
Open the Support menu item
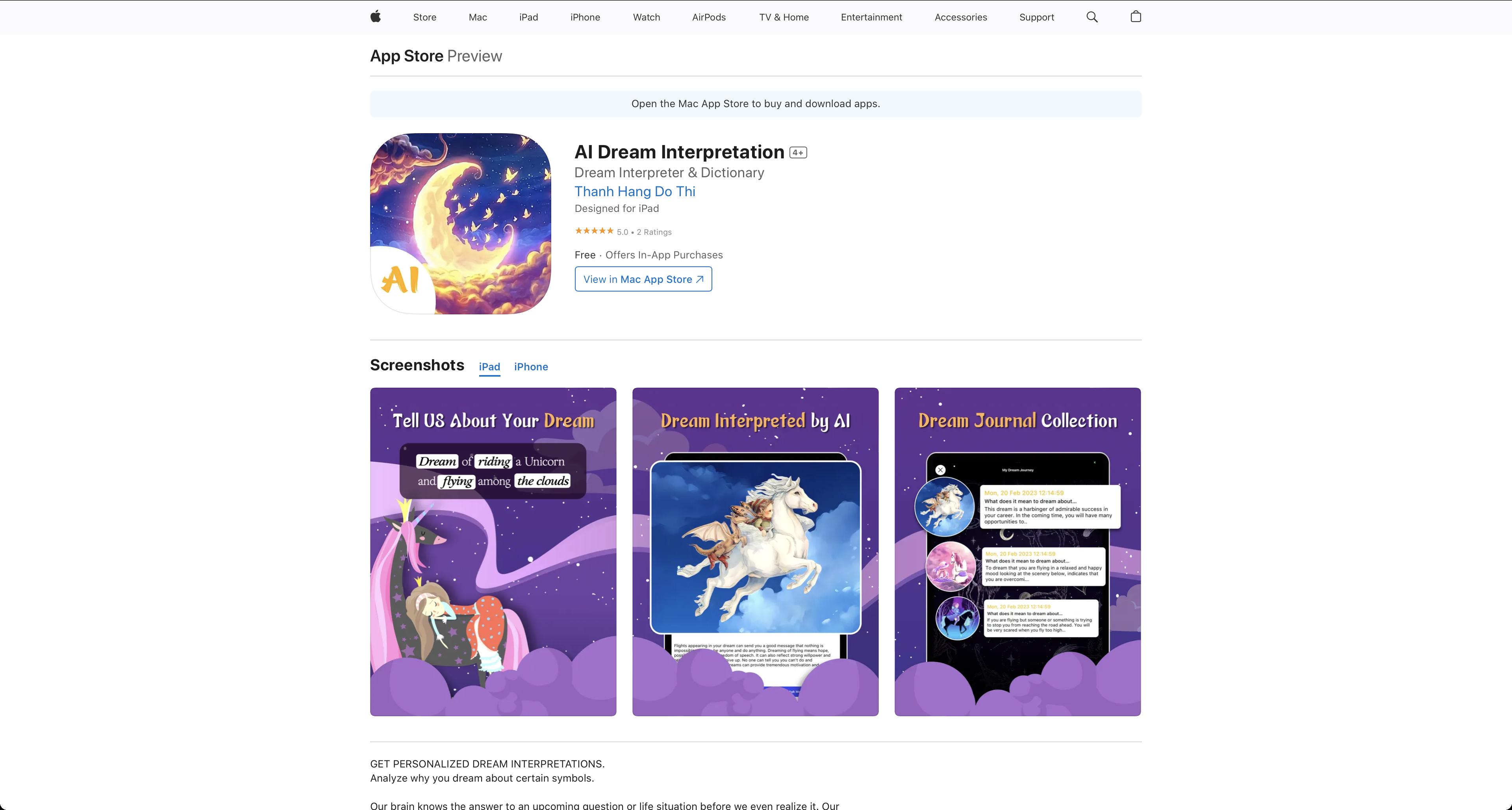(1036, 17)
